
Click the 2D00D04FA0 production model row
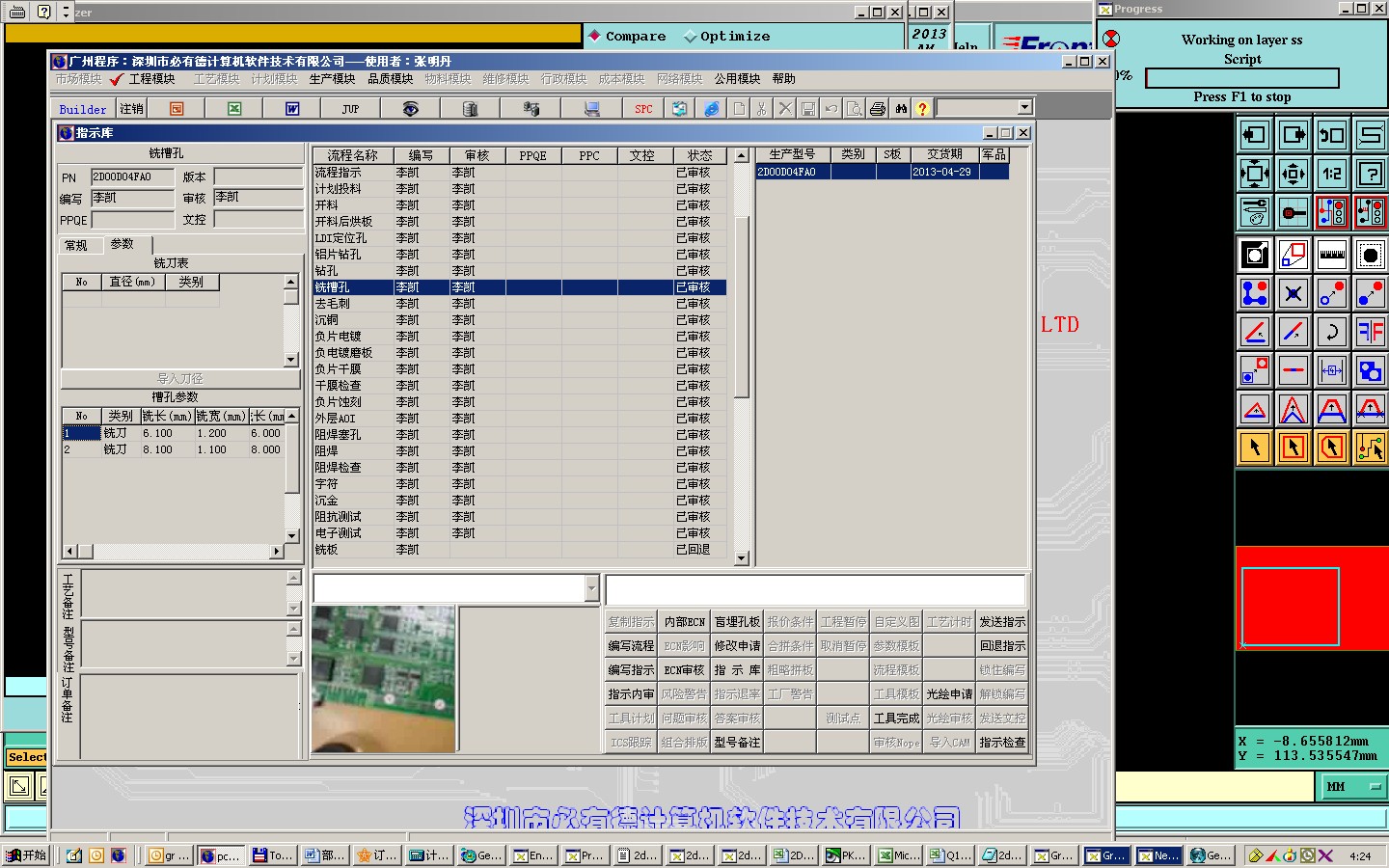[882, 172]
